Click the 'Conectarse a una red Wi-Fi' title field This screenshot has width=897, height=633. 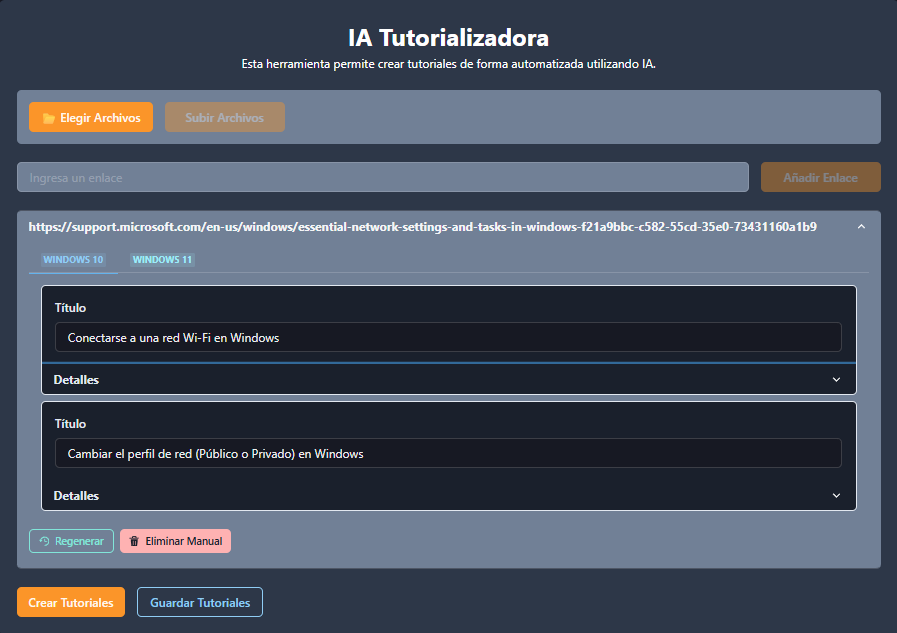[448, 337]
